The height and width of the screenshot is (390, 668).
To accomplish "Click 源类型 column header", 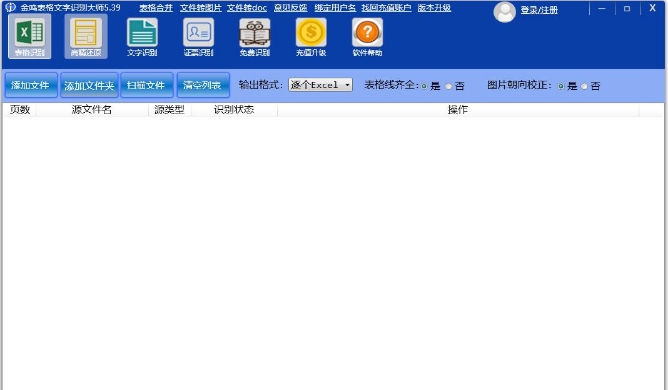I will 170,110.
